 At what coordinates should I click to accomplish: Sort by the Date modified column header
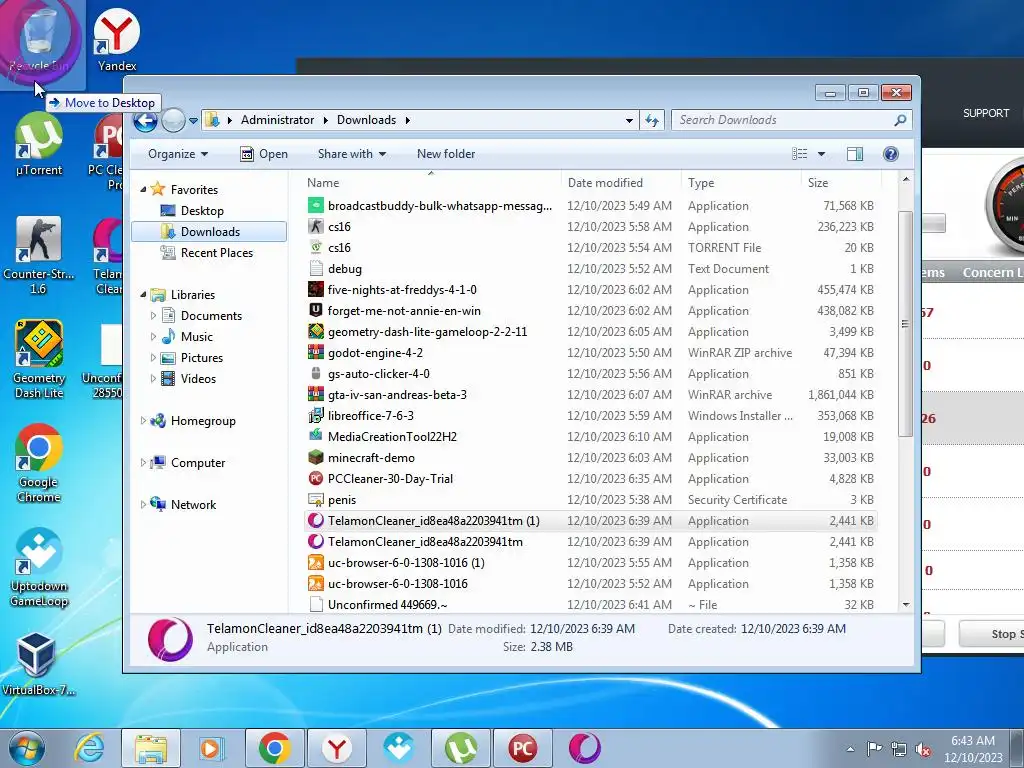pos(620,183)
